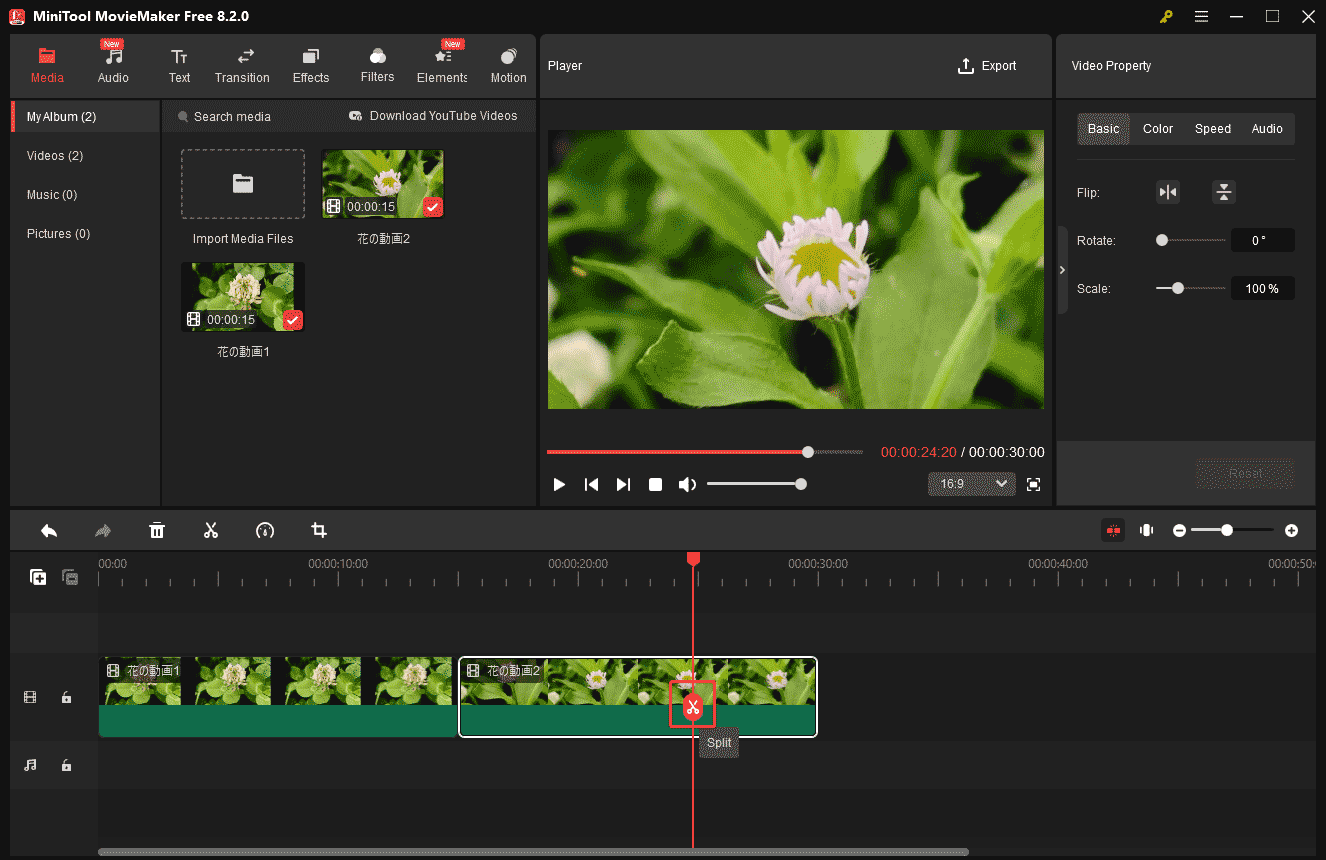
Task: Click the Export button
Action: [x=987, y=66]
